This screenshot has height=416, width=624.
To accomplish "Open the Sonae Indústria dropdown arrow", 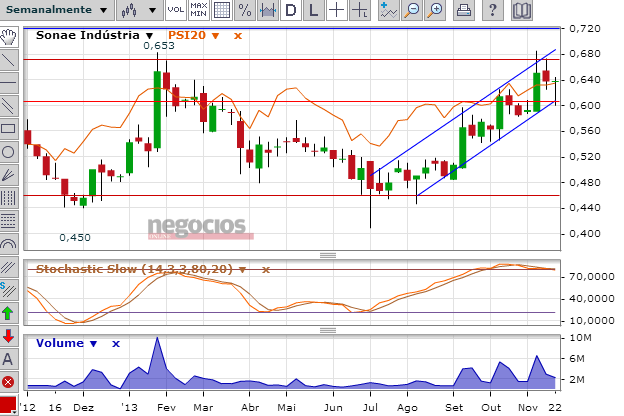I will coord(150,36).
